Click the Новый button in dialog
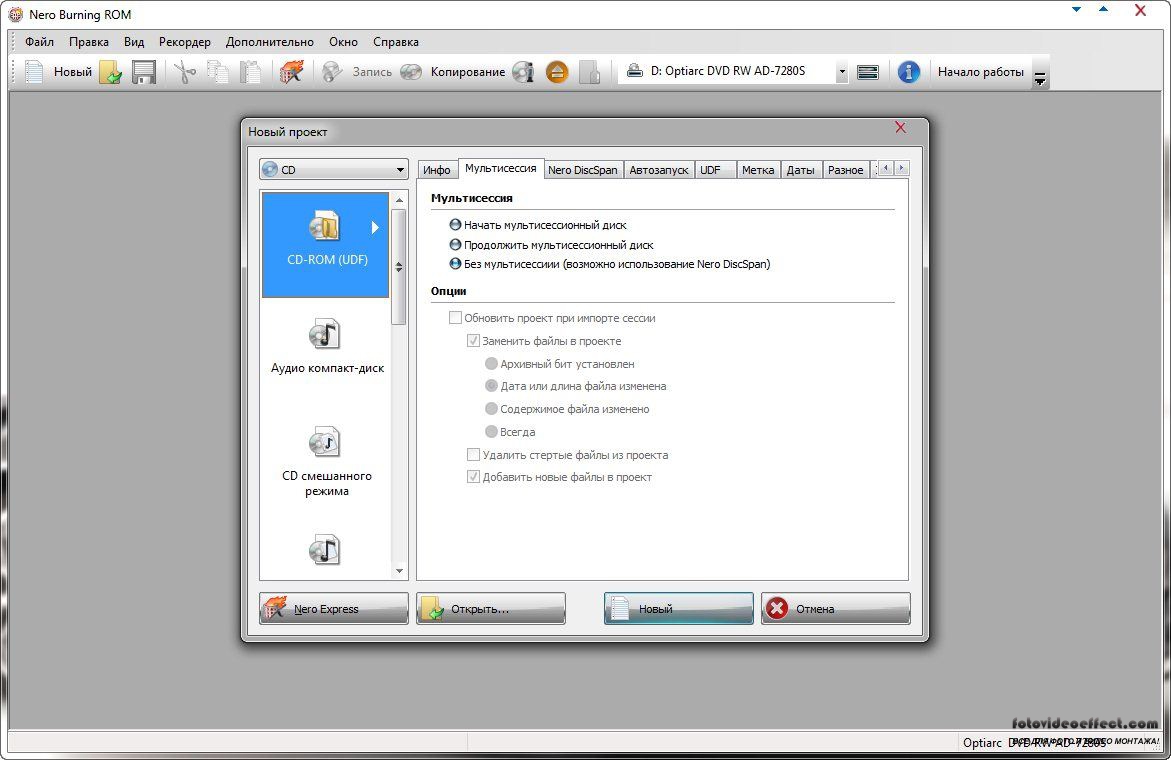 678,608
